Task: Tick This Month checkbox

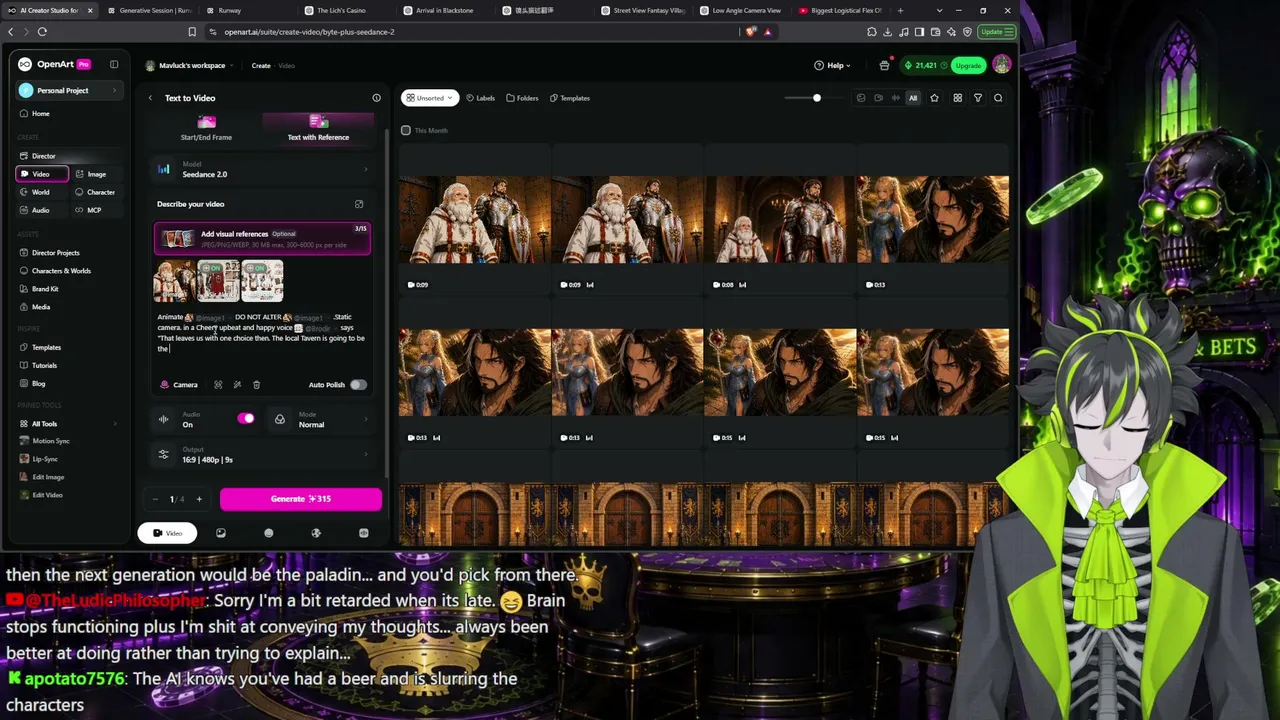Action: [x=405, y=130]
